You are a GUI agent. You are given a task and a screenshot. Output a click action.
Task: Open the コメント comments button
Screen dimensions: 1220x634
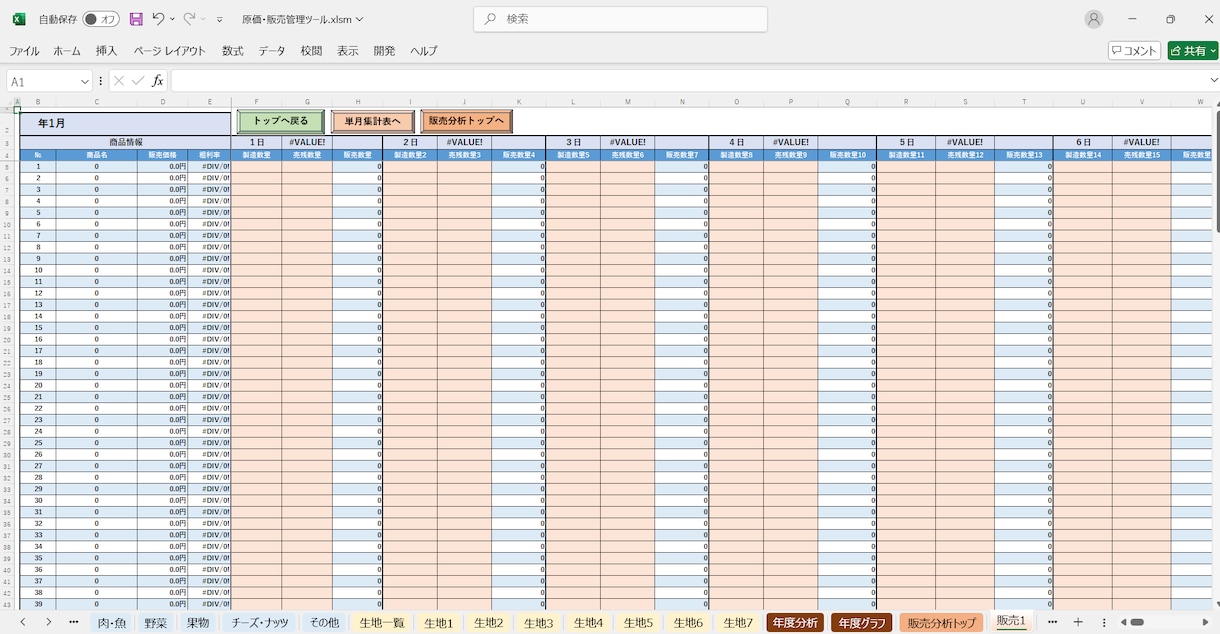click(1134, 51)
